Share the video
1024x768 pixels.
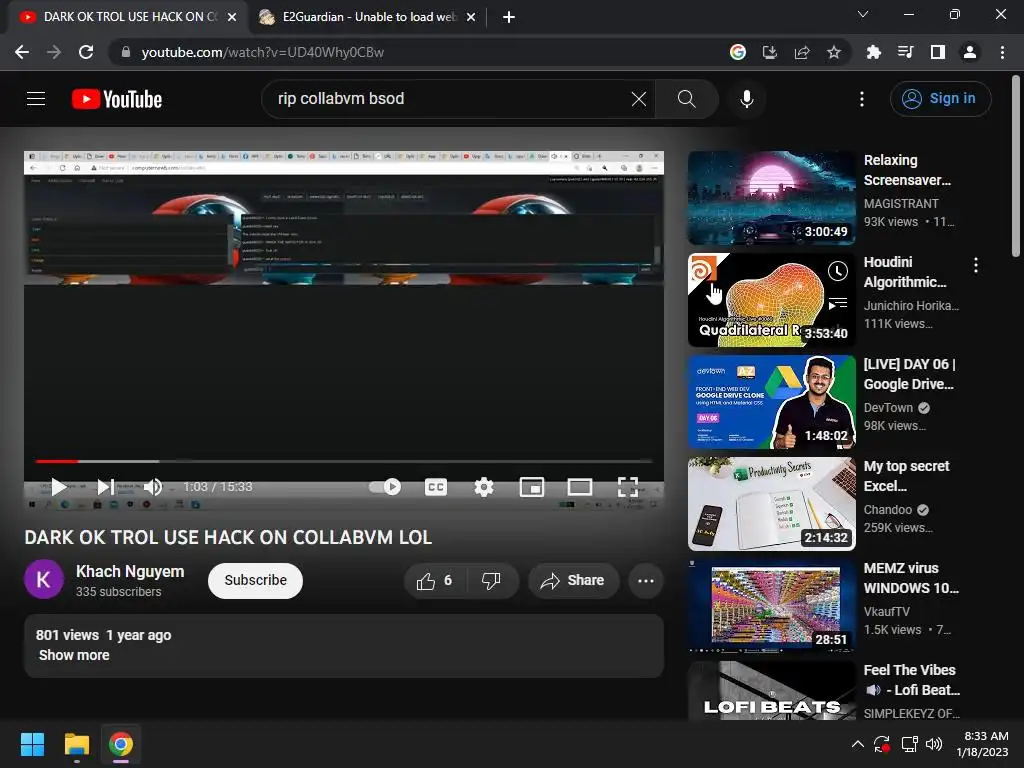pyautogui.click(x=573, y=581)
